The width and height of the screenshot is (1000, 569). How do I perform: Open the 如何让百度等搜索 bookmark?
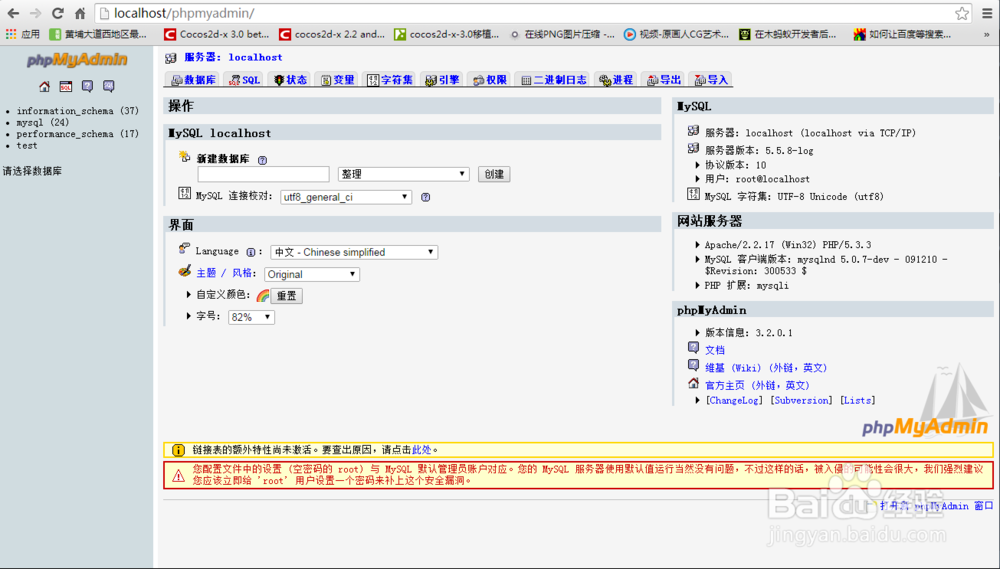pos(903,34)
